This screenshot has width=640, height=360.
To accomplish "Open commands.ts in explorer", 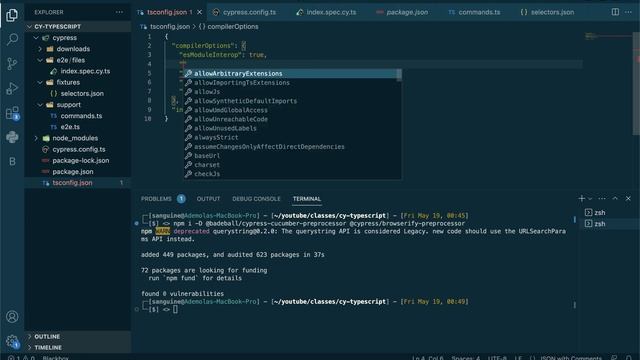I will click(77, 116).
